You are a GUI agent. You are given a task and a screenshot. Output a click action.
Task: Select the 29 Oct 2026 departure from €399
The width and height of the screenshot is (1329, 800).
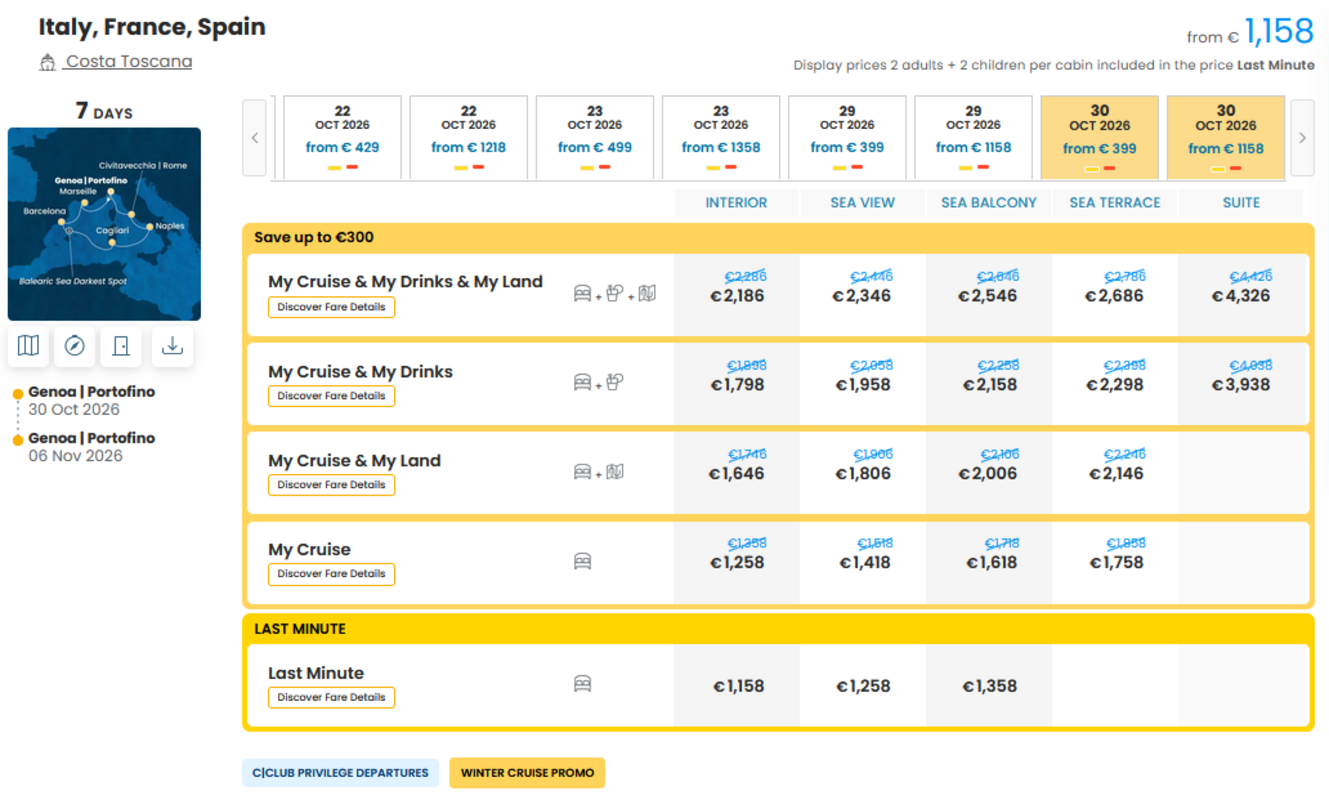(847, 138)
